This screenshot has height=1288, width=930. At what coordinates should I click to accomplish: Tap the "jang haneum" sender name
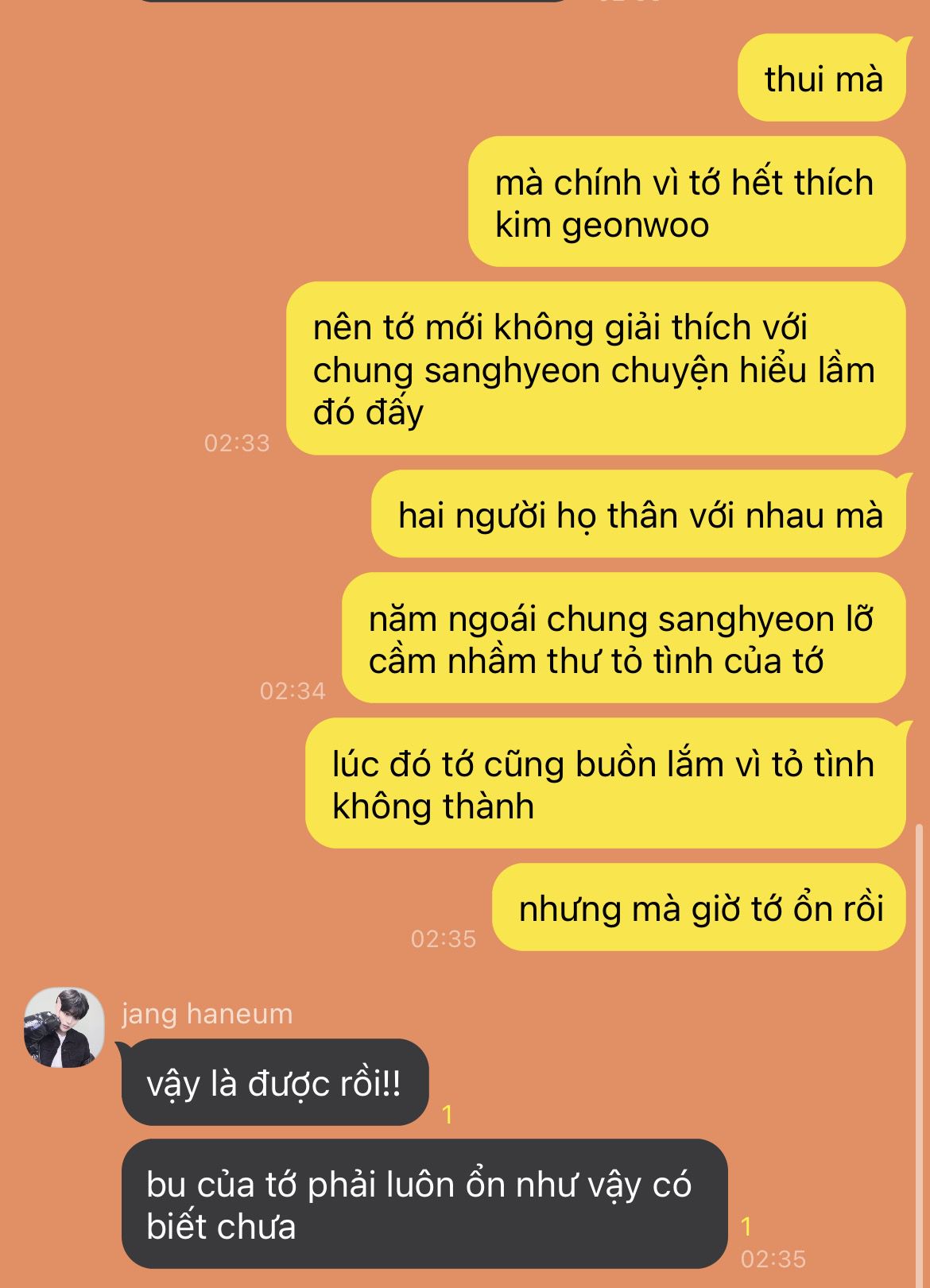tap(207, 1014)
